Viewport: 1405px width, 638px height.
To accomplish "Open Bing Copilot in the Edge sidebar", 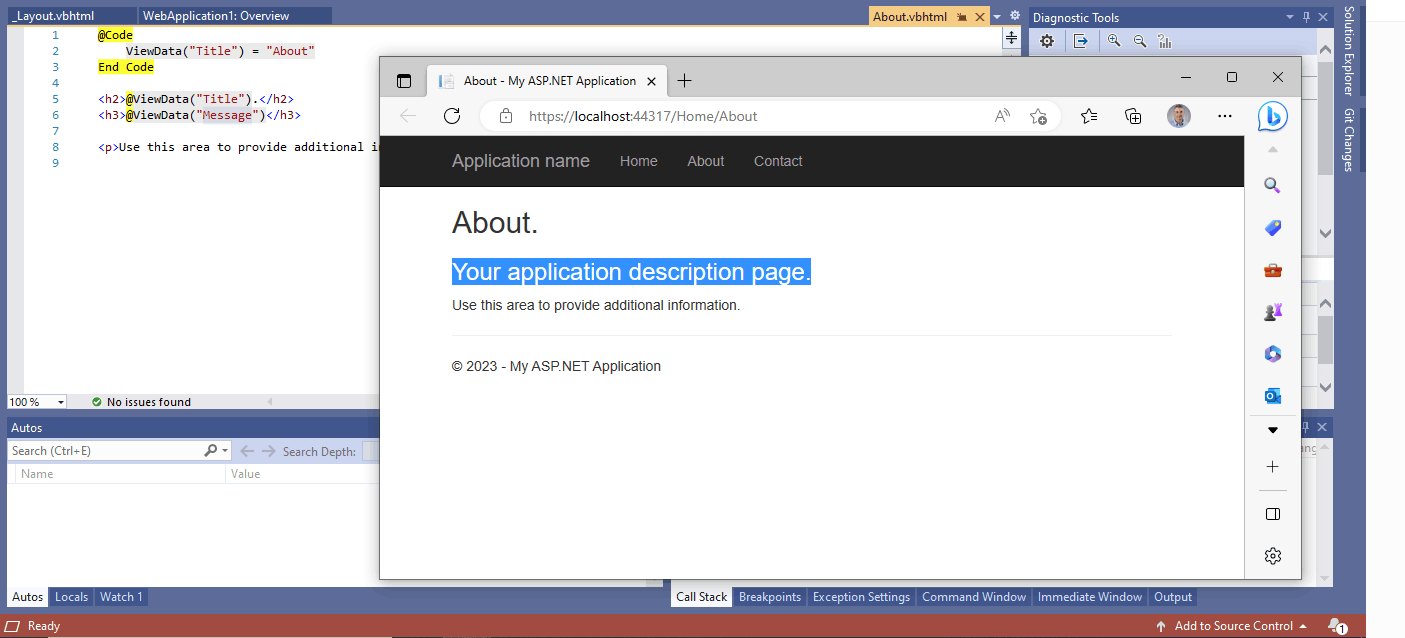I will (x=1272, y=116).
